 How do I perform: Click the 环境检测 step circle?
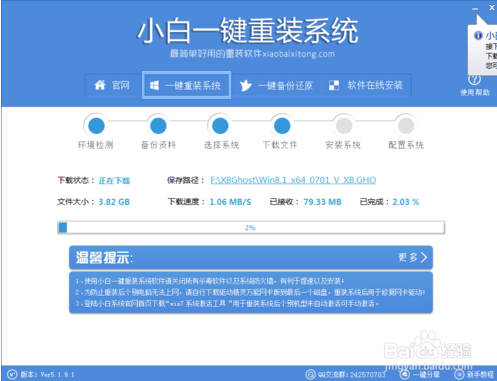(96, 126)
